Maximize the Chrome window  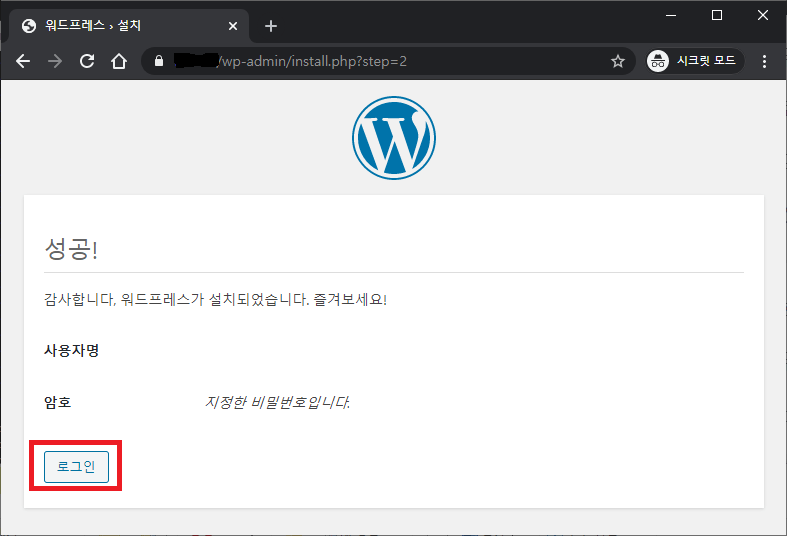[x=717, y=15]
